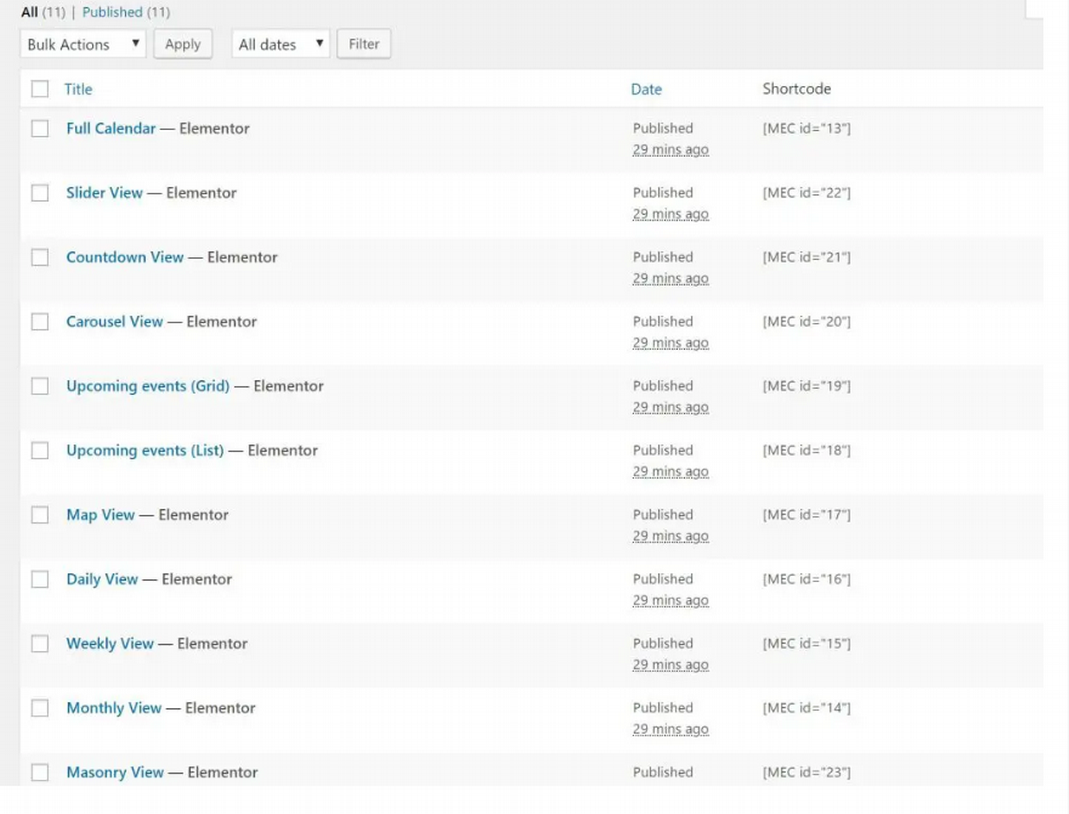Sort the list by Title column
The height and width of the screenshot is (814, 1069).
(78, 89)
